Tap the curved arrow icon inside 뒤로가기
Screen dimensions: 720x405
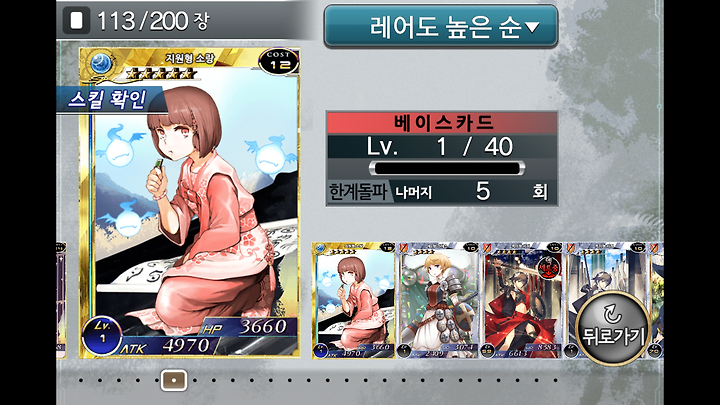[612, 314]
